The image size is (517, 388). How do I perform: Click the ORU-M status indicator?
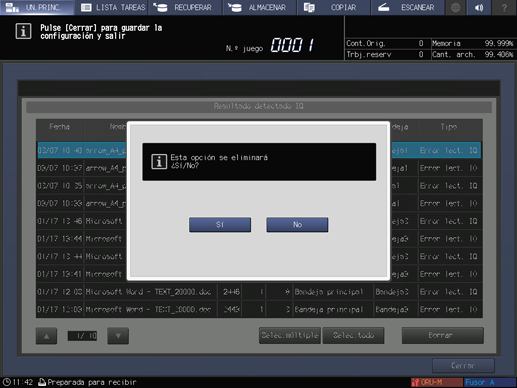tap(437, 382)
